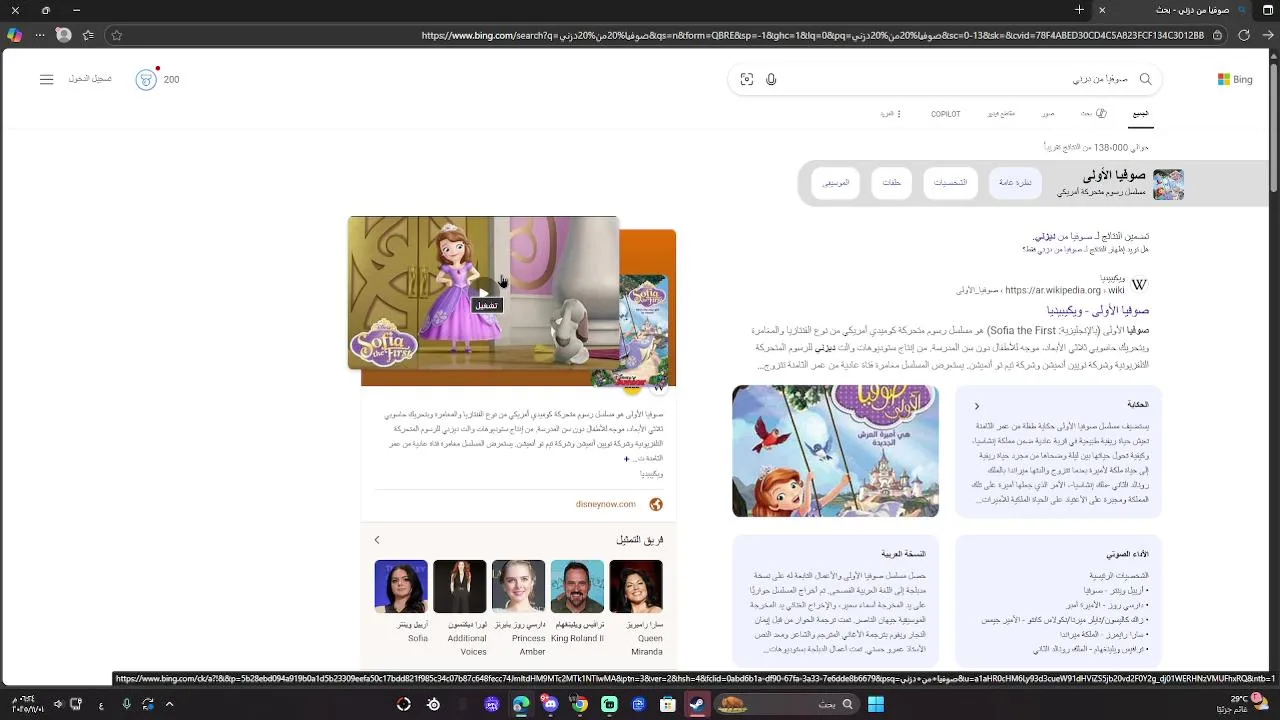Open Chrome from the taskbar
The height and width of the screenshot is (720, 1280).
pos(579,704)
